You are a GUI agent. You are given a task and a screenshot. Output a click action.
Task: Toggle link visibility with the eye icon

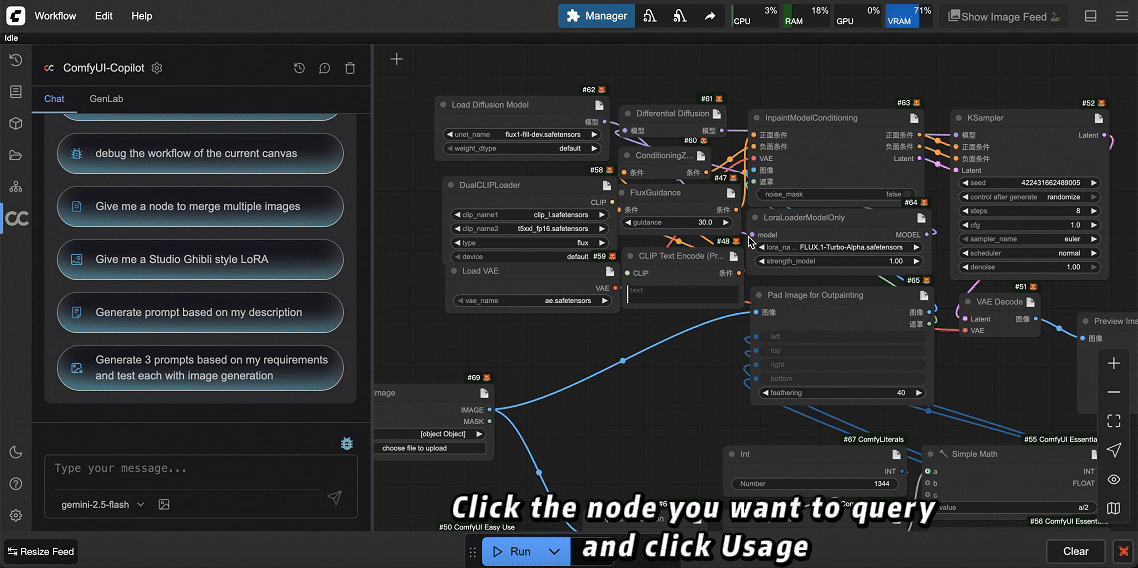pos(1114,479)
